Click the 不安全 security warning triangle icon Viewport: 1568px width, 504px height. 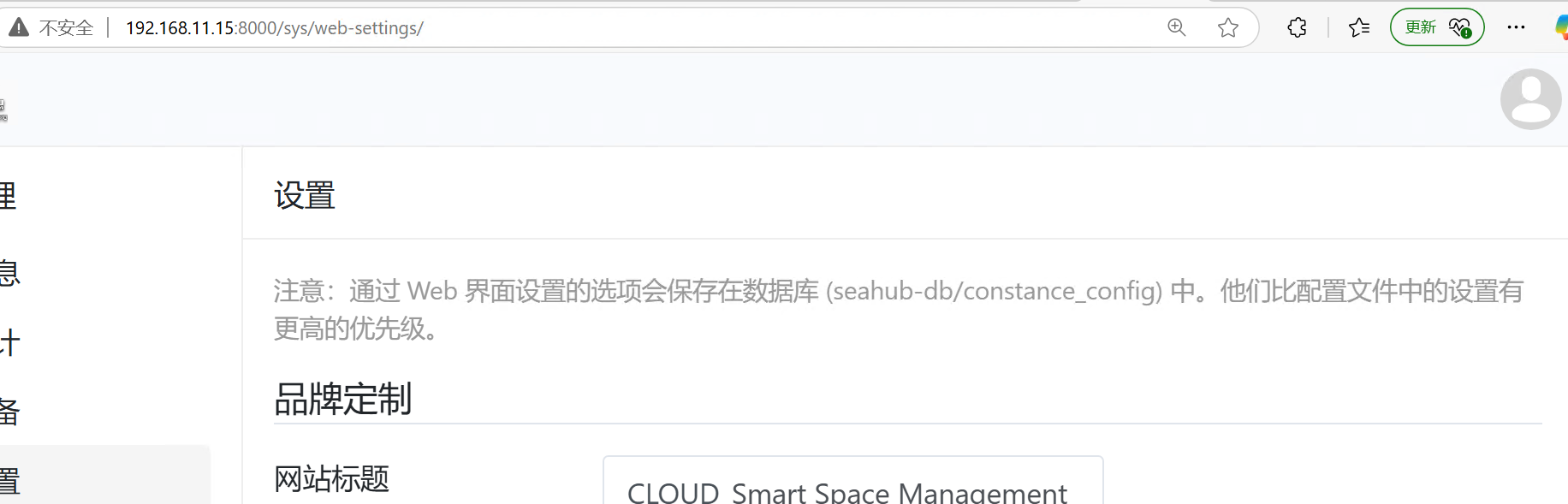[x=19, y=28]
